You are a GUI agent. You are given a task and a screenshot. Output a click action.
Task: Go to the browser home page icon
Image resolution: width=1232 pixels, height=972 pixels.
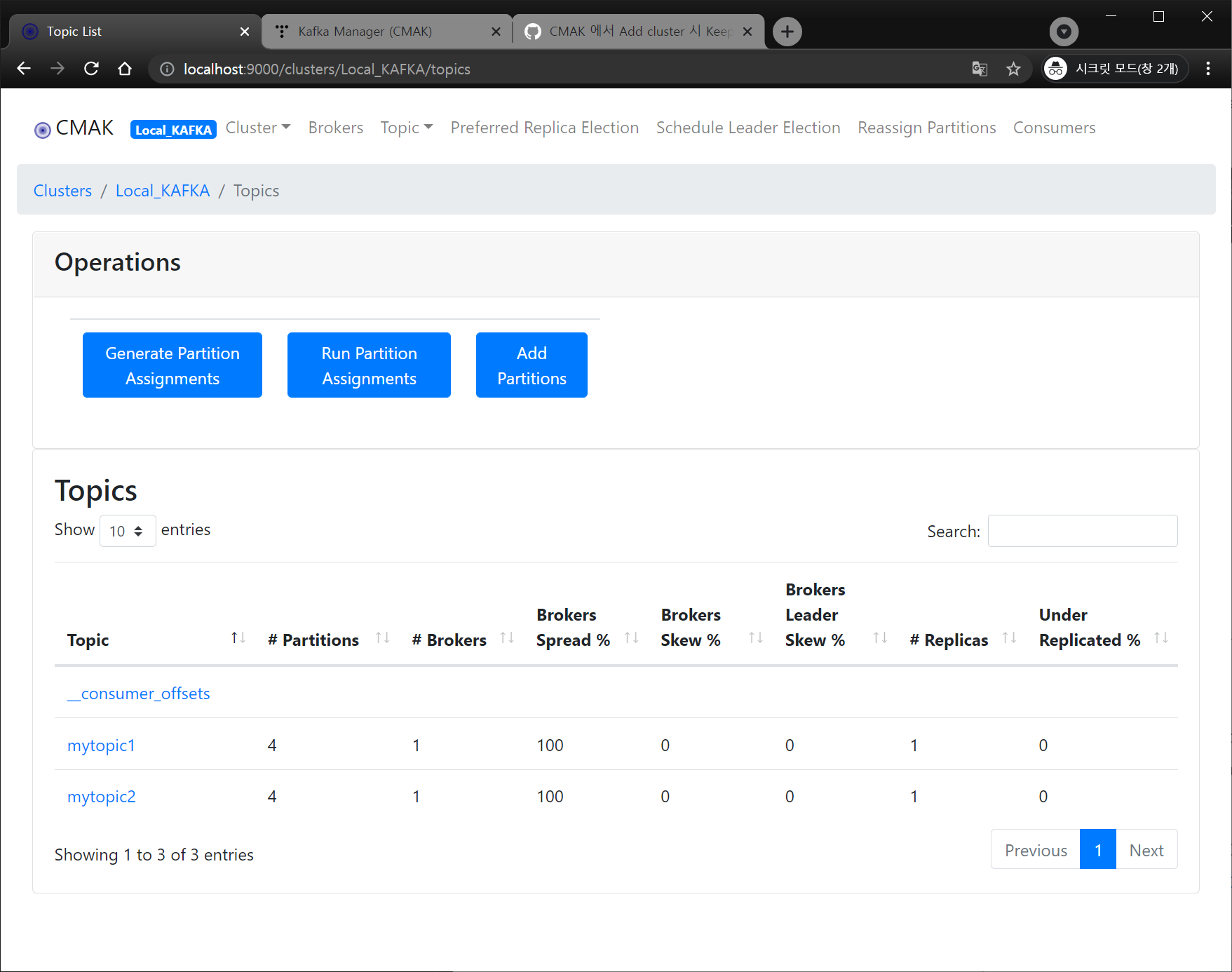pyautogui.click(x=125, y=69)
